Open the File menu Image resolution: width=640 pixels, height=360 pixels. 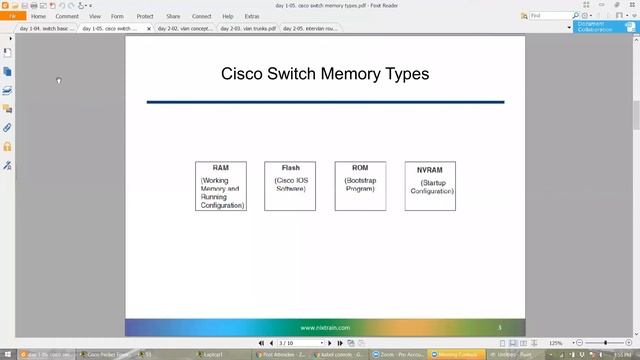pyautogui.click(x=13, y=16)
